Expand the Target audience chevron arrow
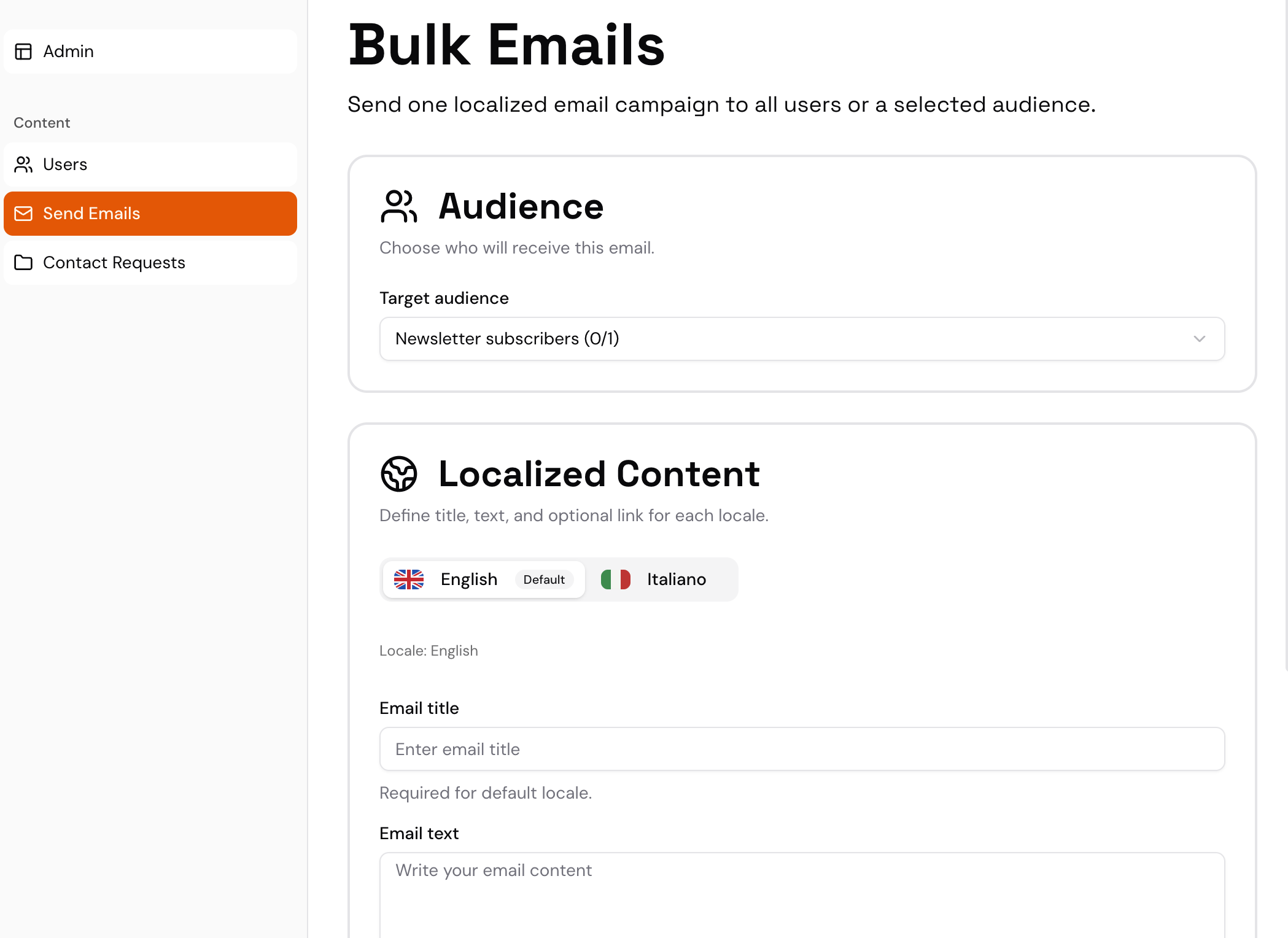1288x938 pixels. point(1199,339)
